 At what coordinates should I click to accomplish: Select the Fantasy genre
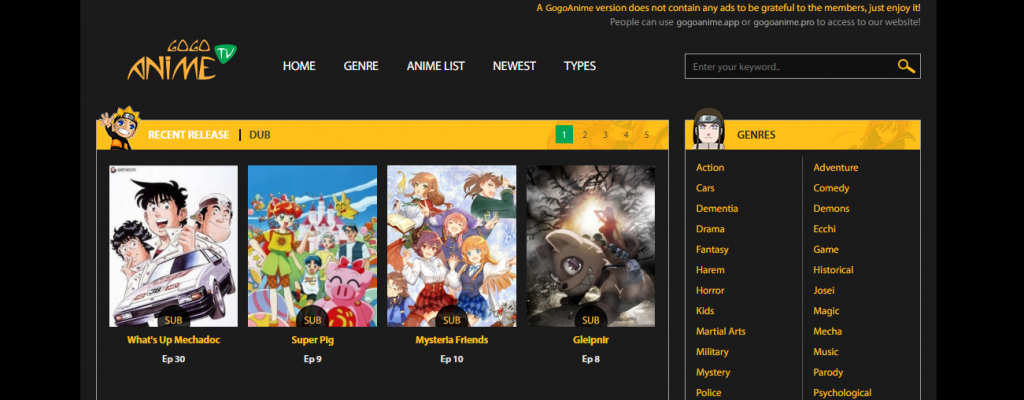712,249
